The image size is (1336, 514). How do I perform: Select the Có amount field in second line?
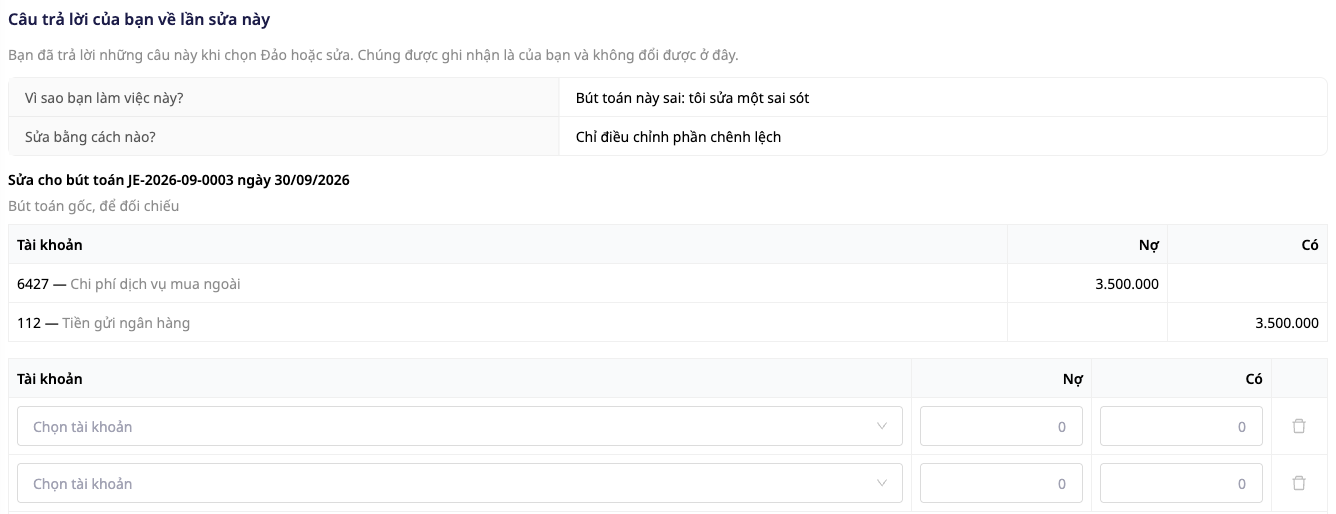click(1181, 483)
